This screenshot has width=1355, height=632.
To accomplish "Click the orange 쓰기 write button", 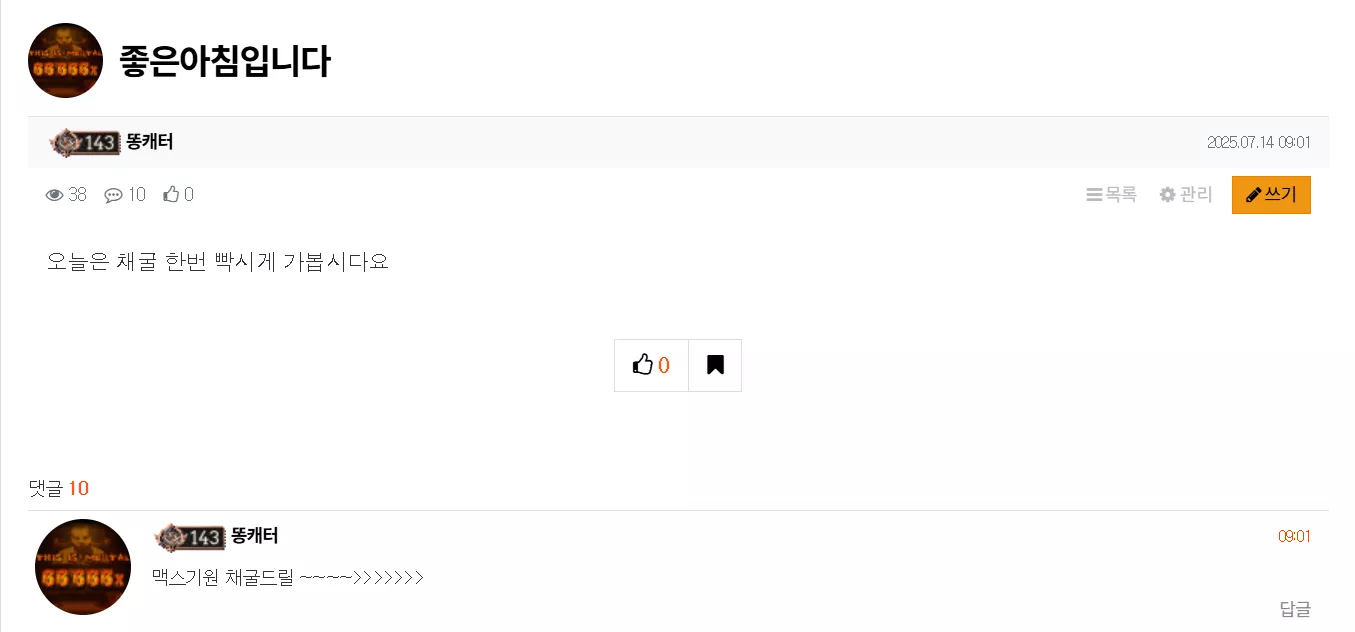I will 1271,195.
